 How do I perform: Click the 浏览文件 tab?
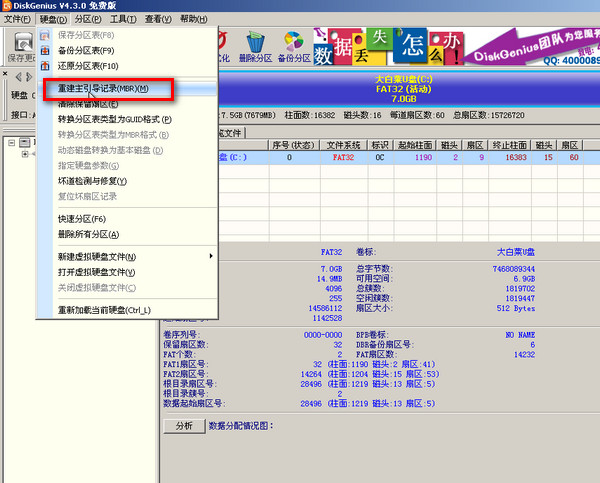click(x=232, y=133)
